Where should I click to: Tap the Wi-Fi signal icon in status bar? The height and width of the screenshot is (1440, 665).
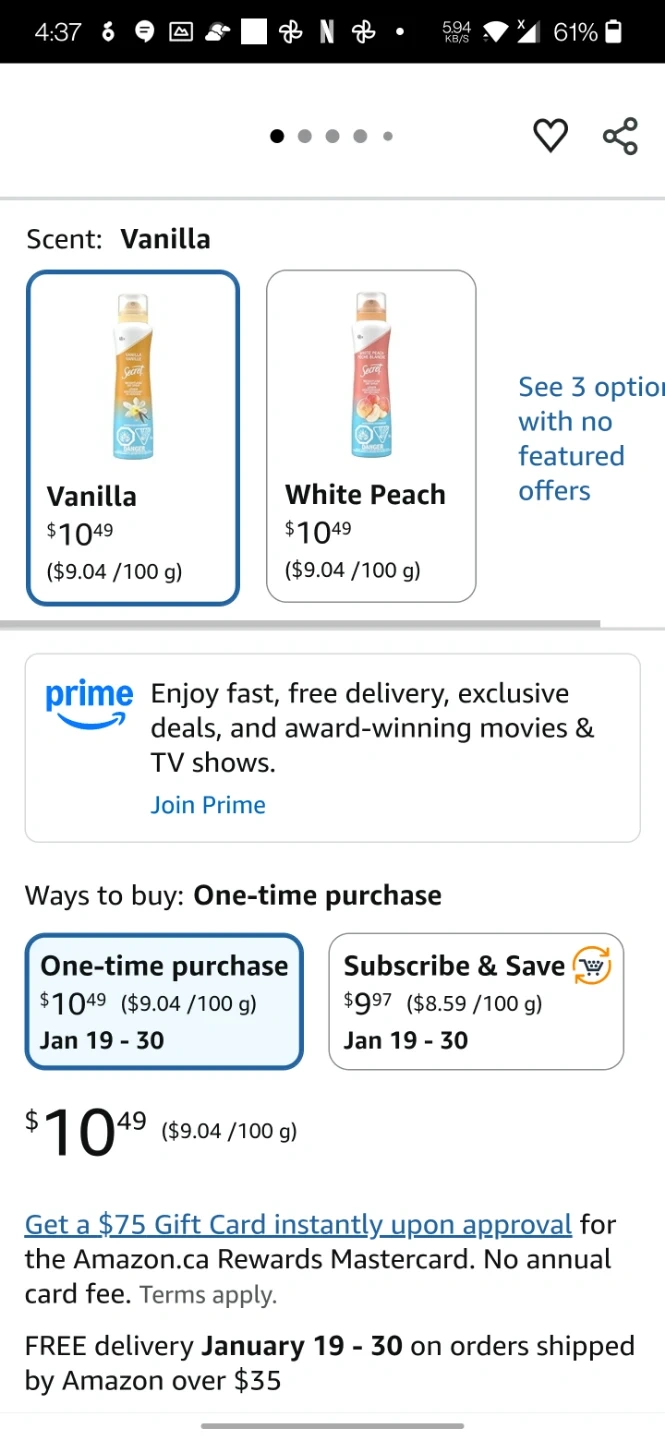(x=494, y=32)
